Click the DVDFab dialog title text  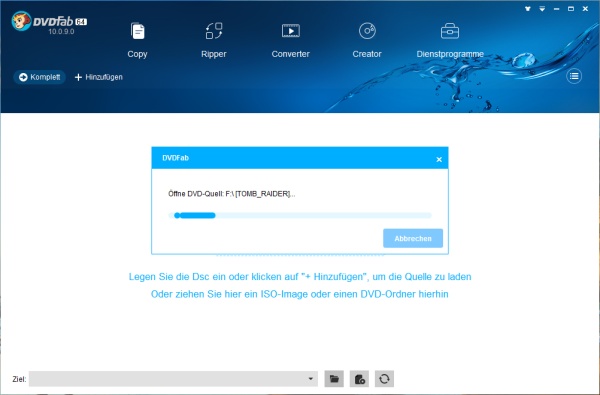coord(175,158)
